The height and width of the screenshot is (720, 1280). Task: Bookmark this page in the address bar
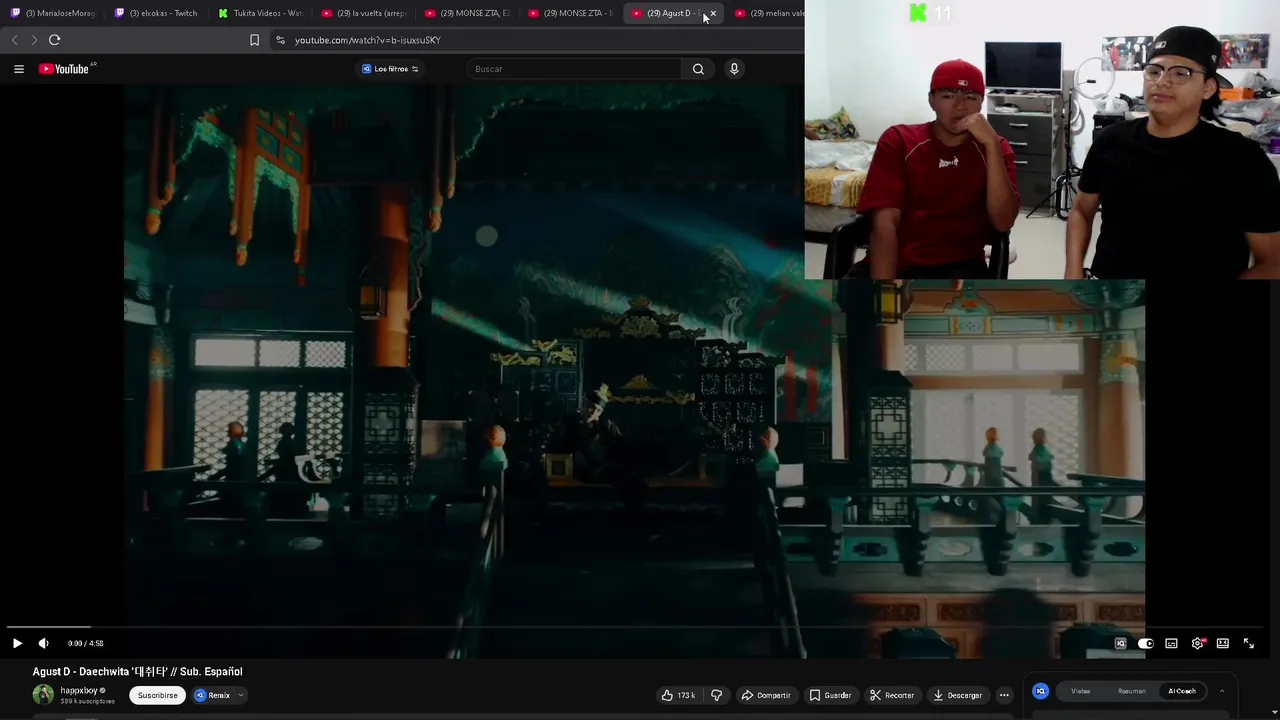[x=254, y=40]
